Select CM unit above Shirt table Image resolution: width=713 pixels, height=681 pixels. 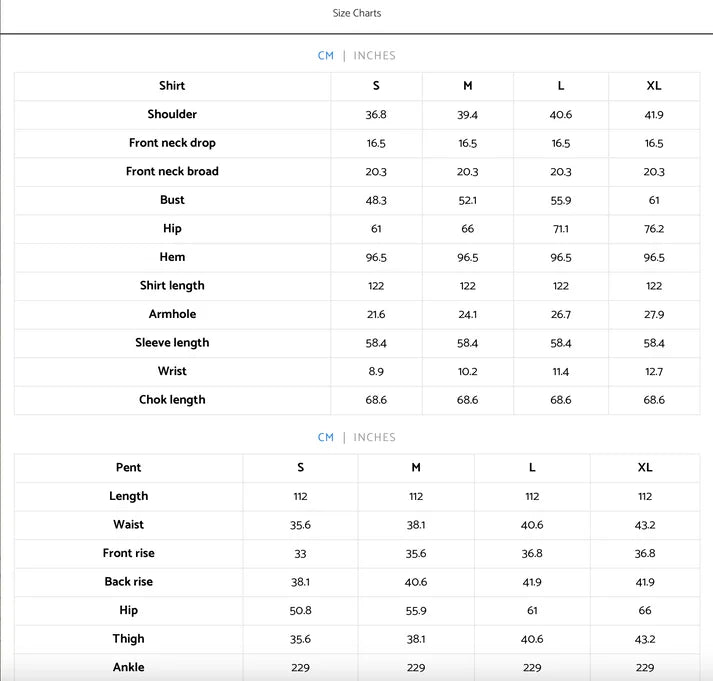point(326,55)
